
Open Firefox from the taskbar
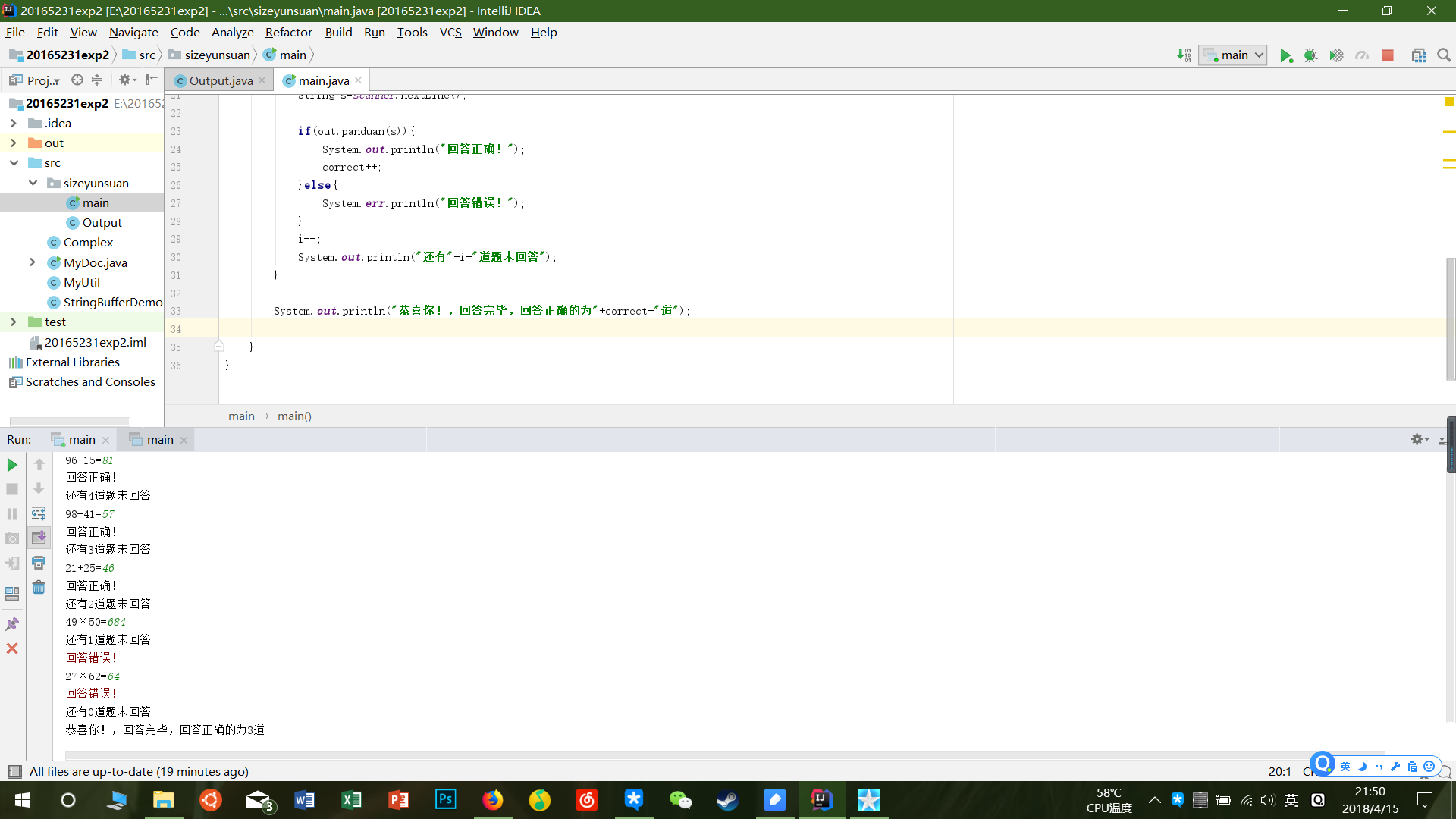click(x=493, y=800)
